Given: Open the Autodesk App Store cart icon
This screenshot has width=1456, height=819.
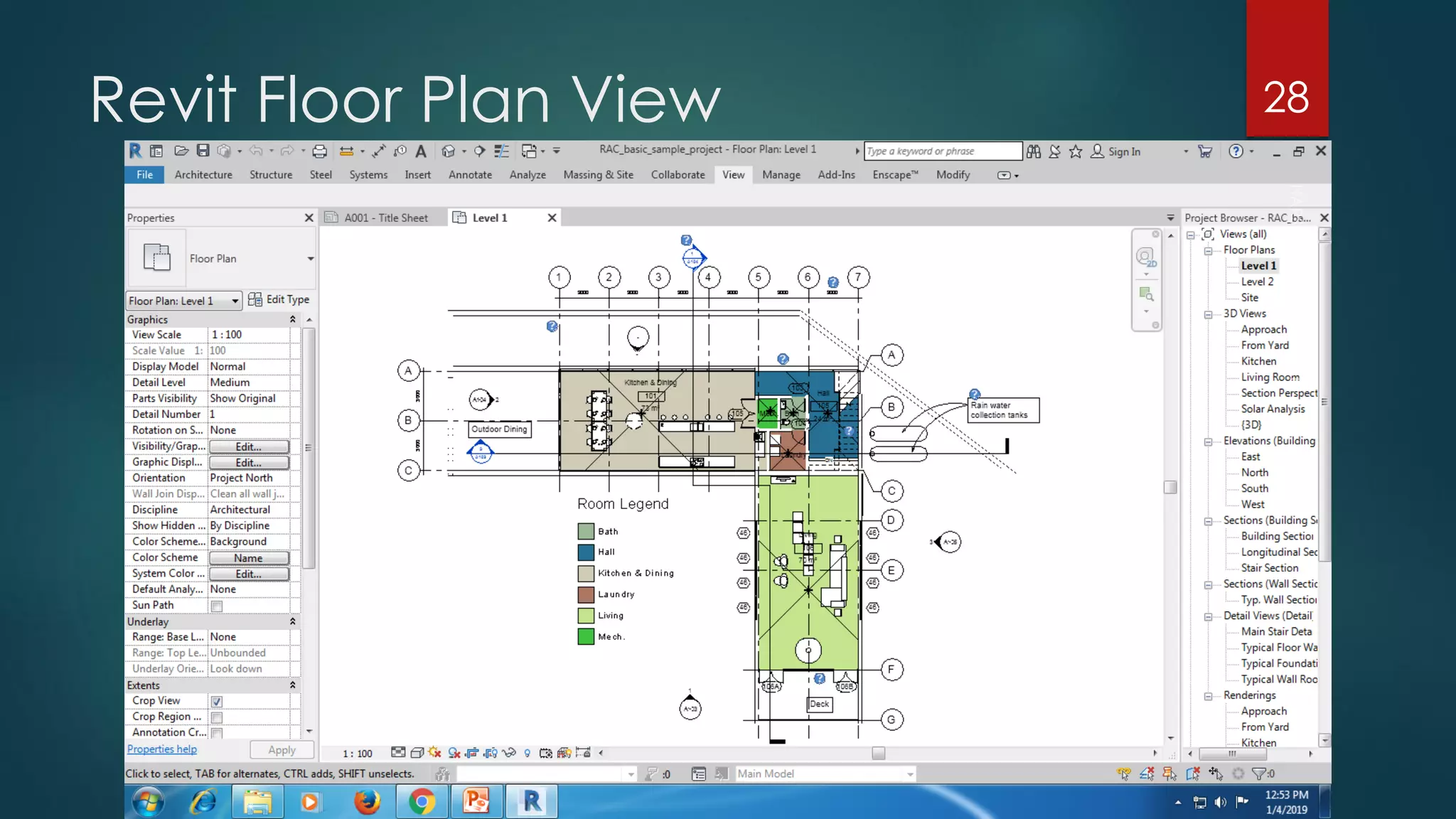Looking at the screenshot, I should [1205, 151].
